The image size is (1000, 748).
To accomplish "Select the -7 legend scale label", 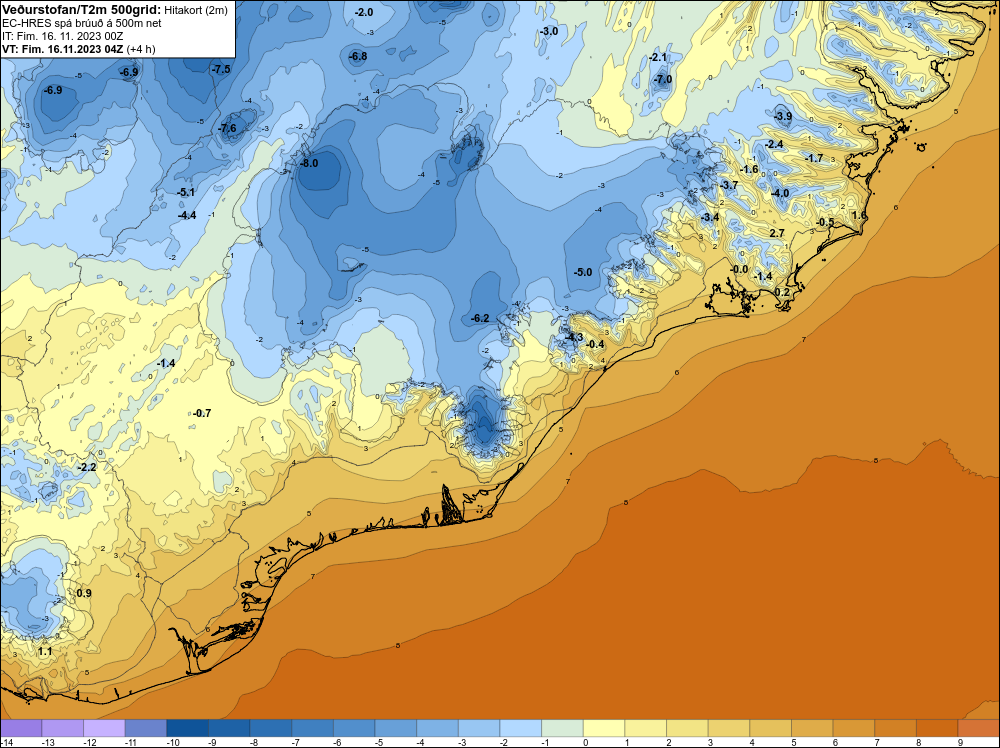I will click(296, 742).
